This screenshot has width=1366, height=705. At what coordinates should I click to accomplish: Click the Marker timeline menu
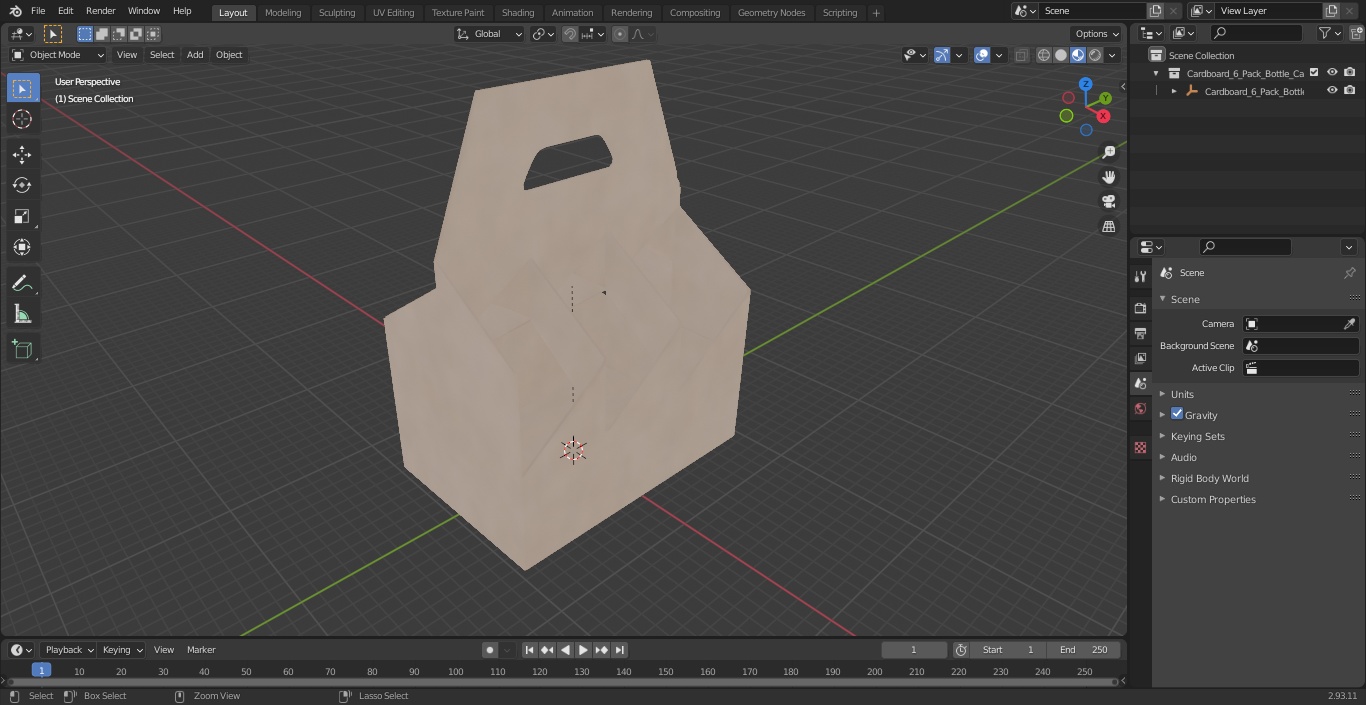click(201, 650)
